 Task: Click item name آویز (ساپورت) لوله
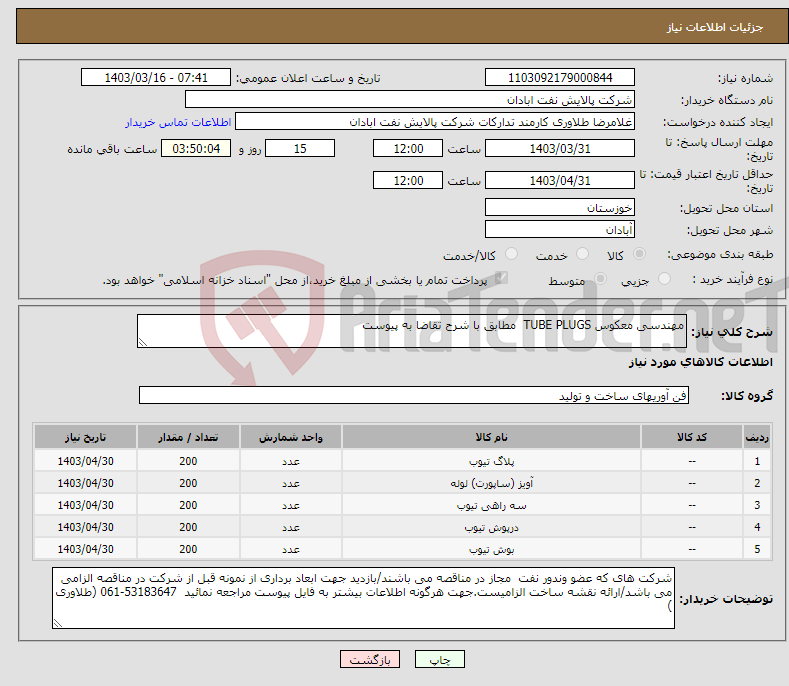coord(491,483)
